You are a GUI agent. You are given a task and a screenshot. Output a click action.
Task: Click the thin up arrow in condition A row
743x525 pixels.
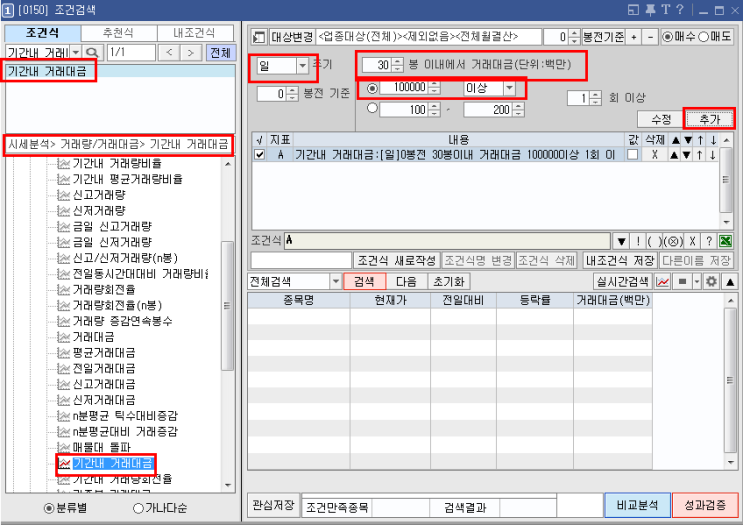click(x=700, y=154)
